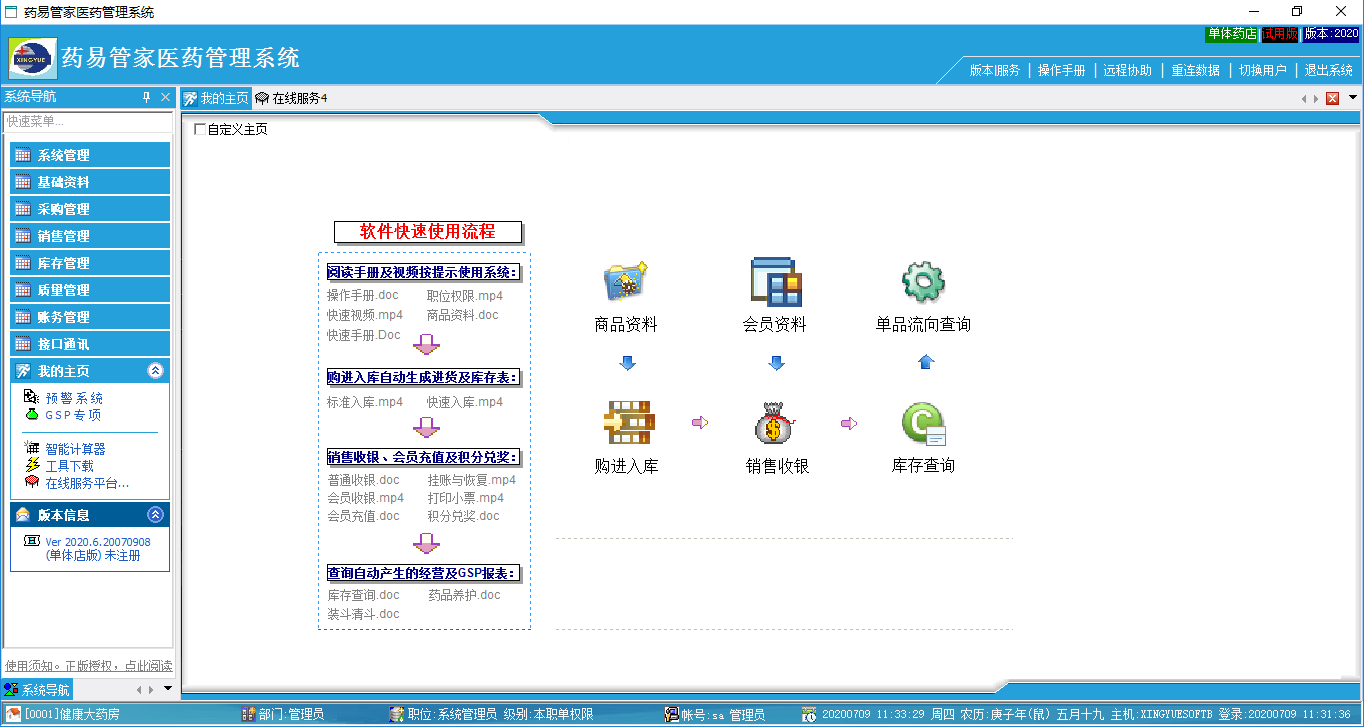
Task: Click the 职位 icon in the status bar
Action: click(397, 714)
